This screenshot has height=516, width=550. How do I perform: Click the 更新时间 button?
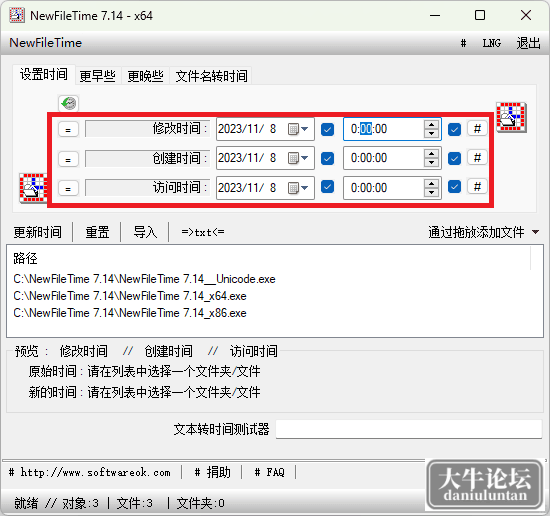coord(38,232)
